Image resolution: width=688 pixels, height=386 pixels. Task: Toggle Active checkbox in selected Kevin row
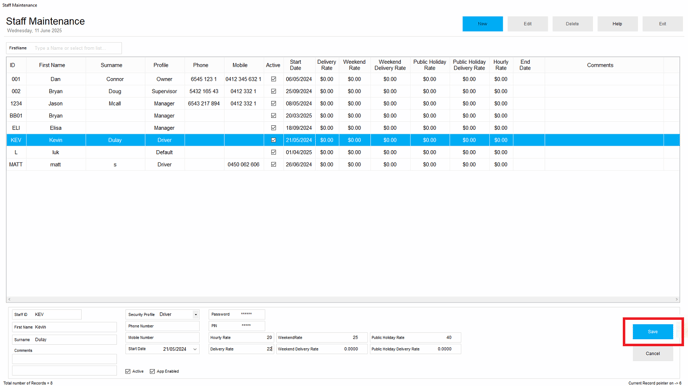point(273,140)
